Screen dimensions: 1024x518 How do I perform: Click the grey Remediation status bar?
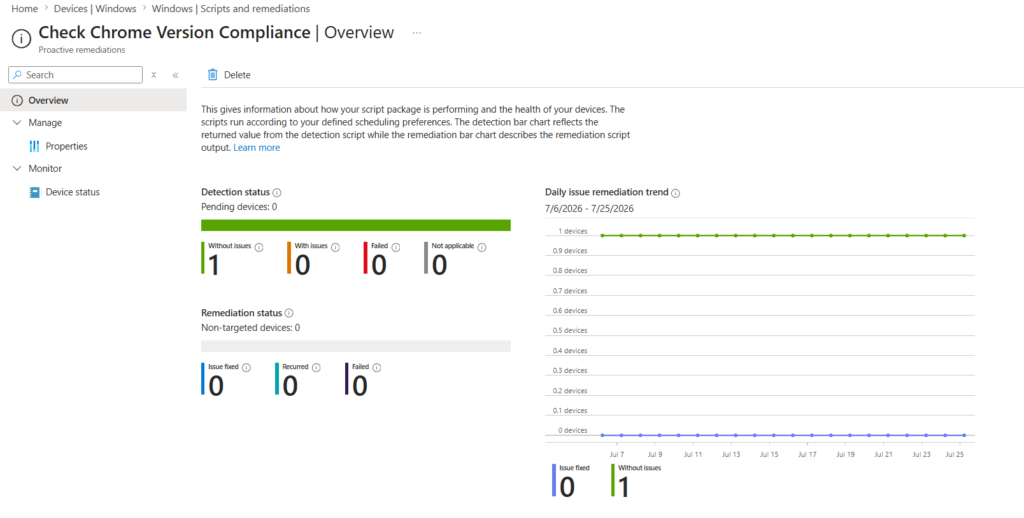[x=356, y=346]
